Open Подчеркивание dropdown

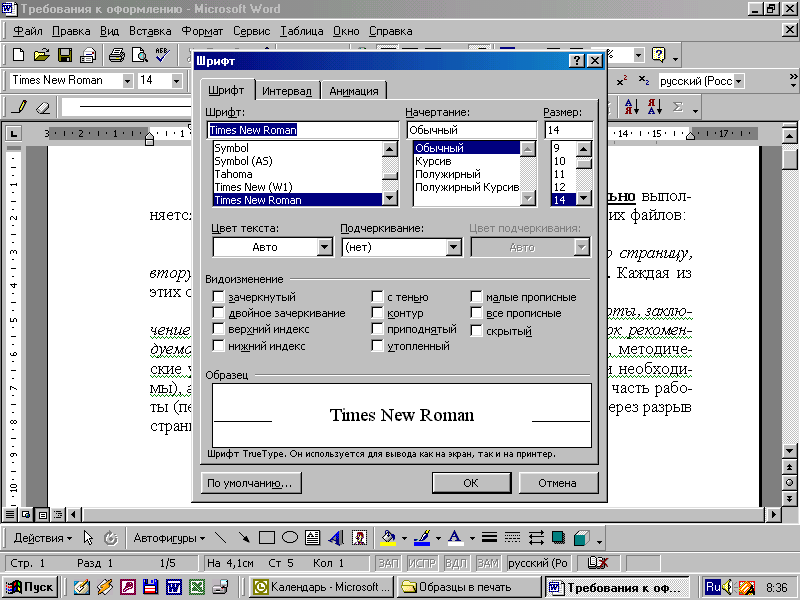453,247
